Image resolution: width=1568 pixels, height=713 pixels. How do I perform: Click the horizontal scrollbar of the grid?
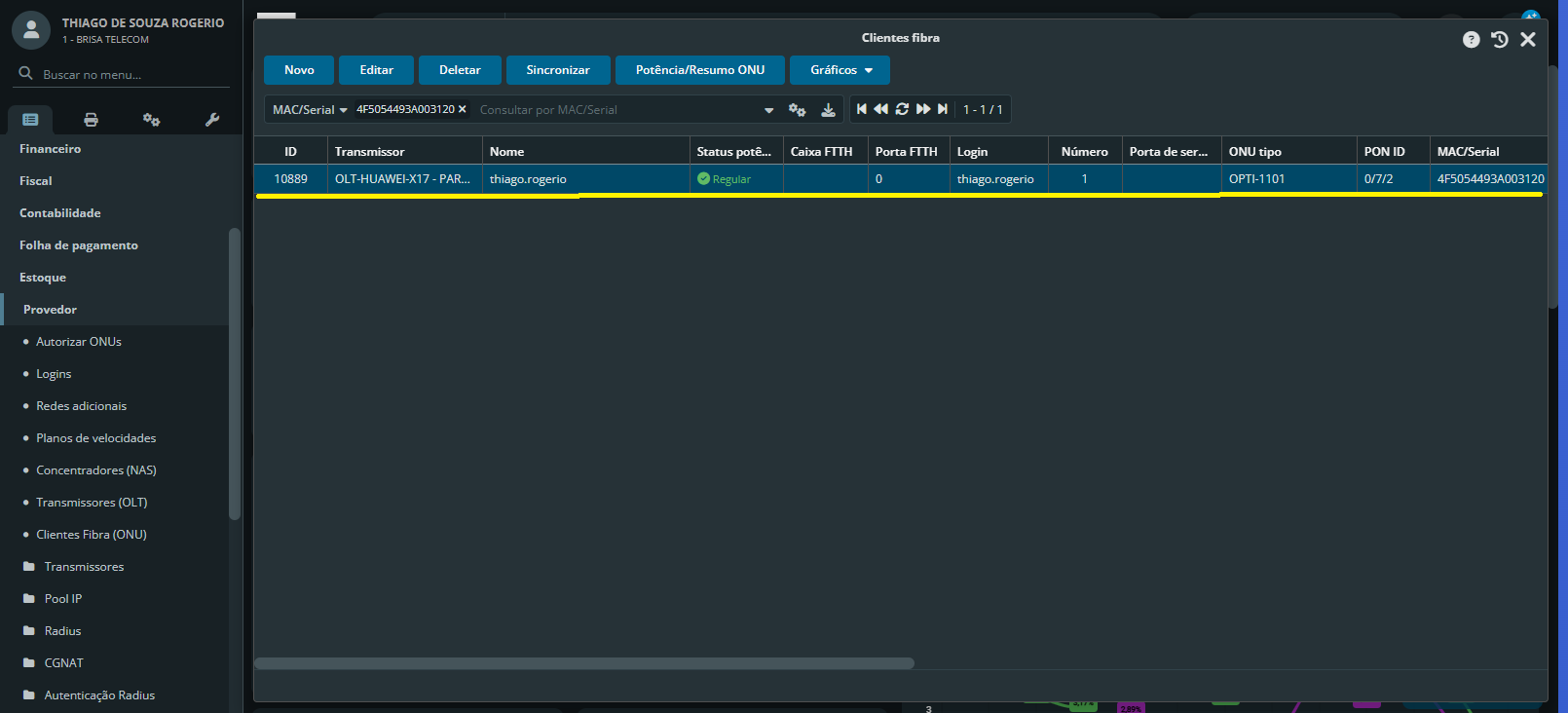(x=584, y=663)
